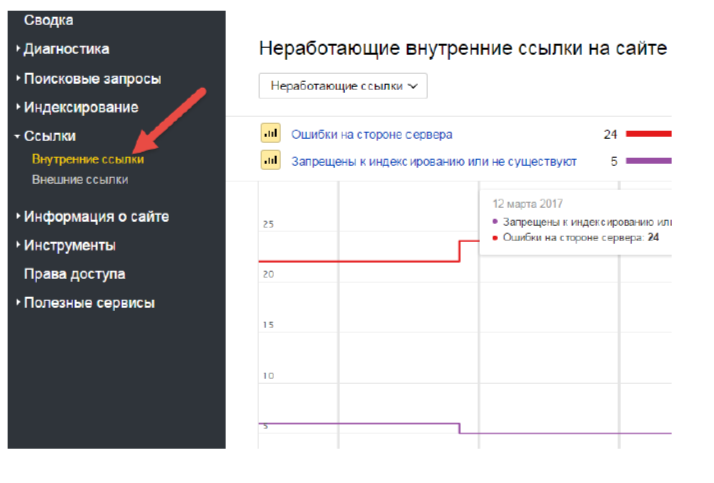The height and width of the screenshot is (483, 714).
Task: Open Внешние ссылки in sidebar
Action: 80,180
